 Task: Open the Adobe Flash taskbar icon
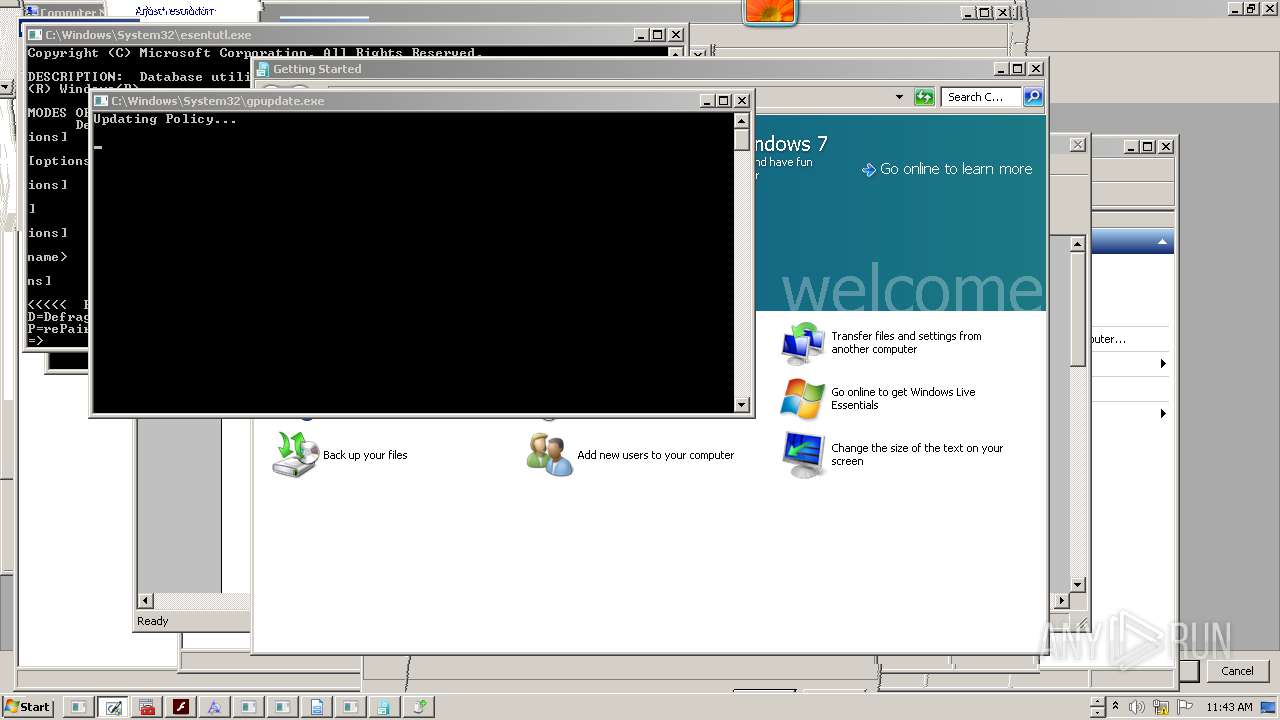[181, 707]
